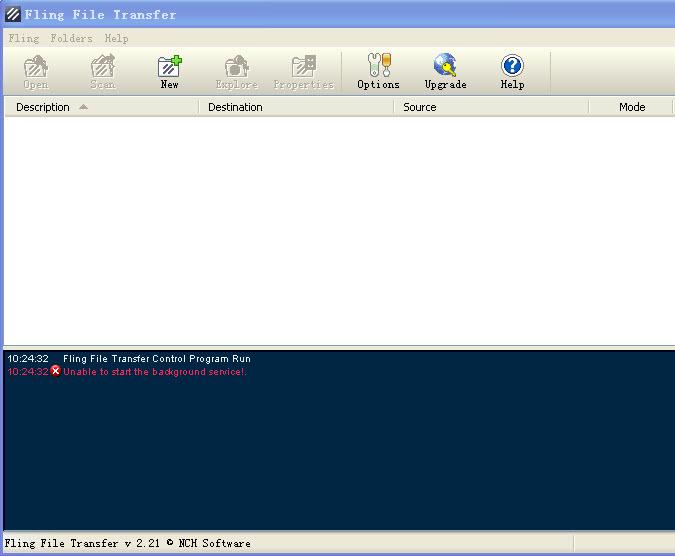
Task: Sort by the Description column header
Action: point(102,107)
